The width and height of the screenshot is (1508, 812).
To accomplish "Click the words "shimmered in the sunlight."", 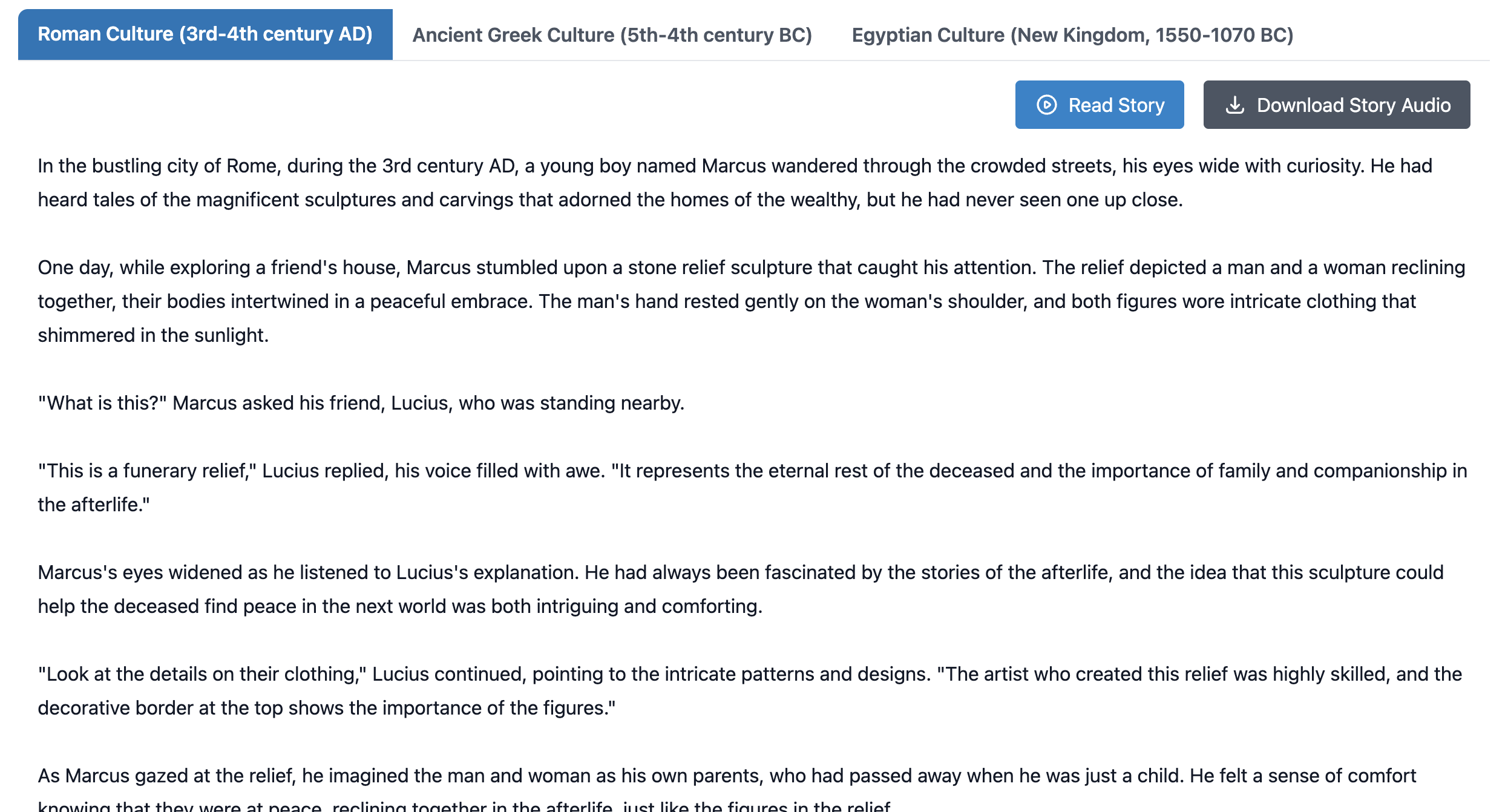I will coord(153,335).
